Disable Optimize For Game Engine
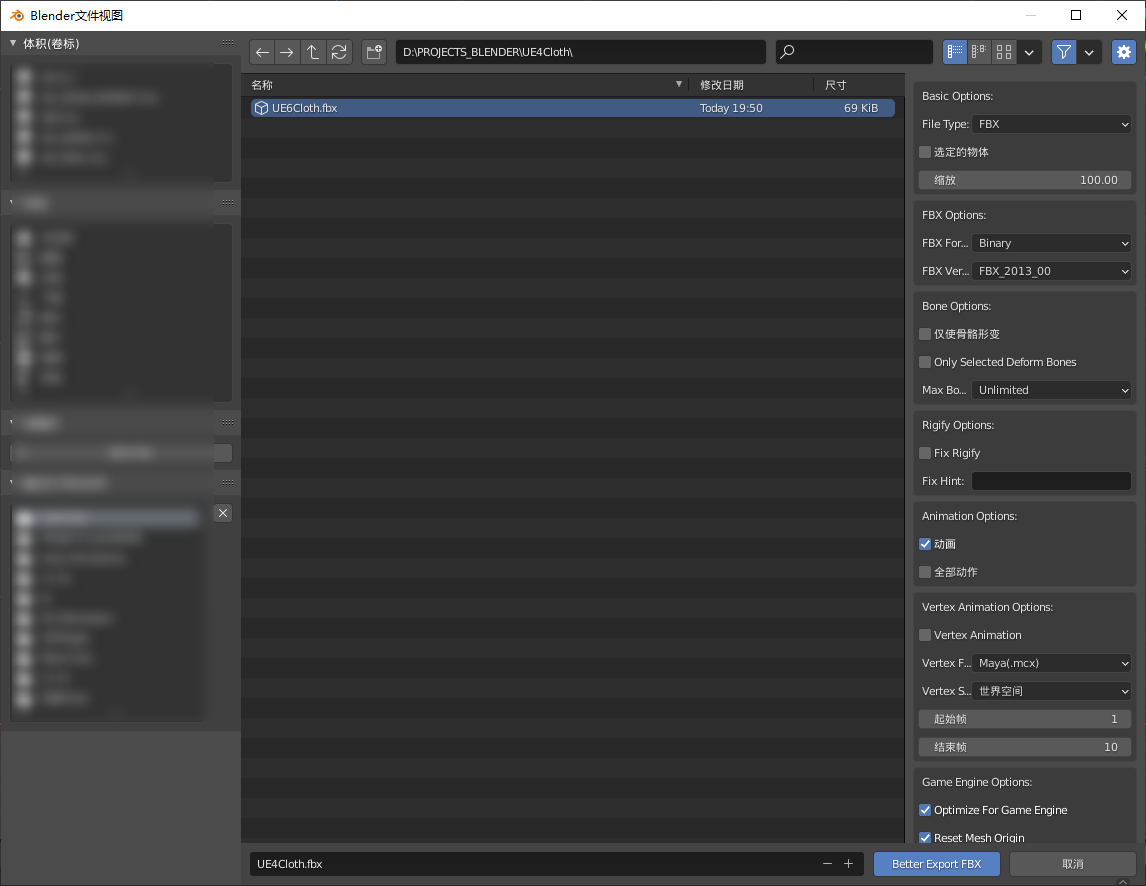The height and width of the screenshot is (886, 1146). [x=925, y=810]
